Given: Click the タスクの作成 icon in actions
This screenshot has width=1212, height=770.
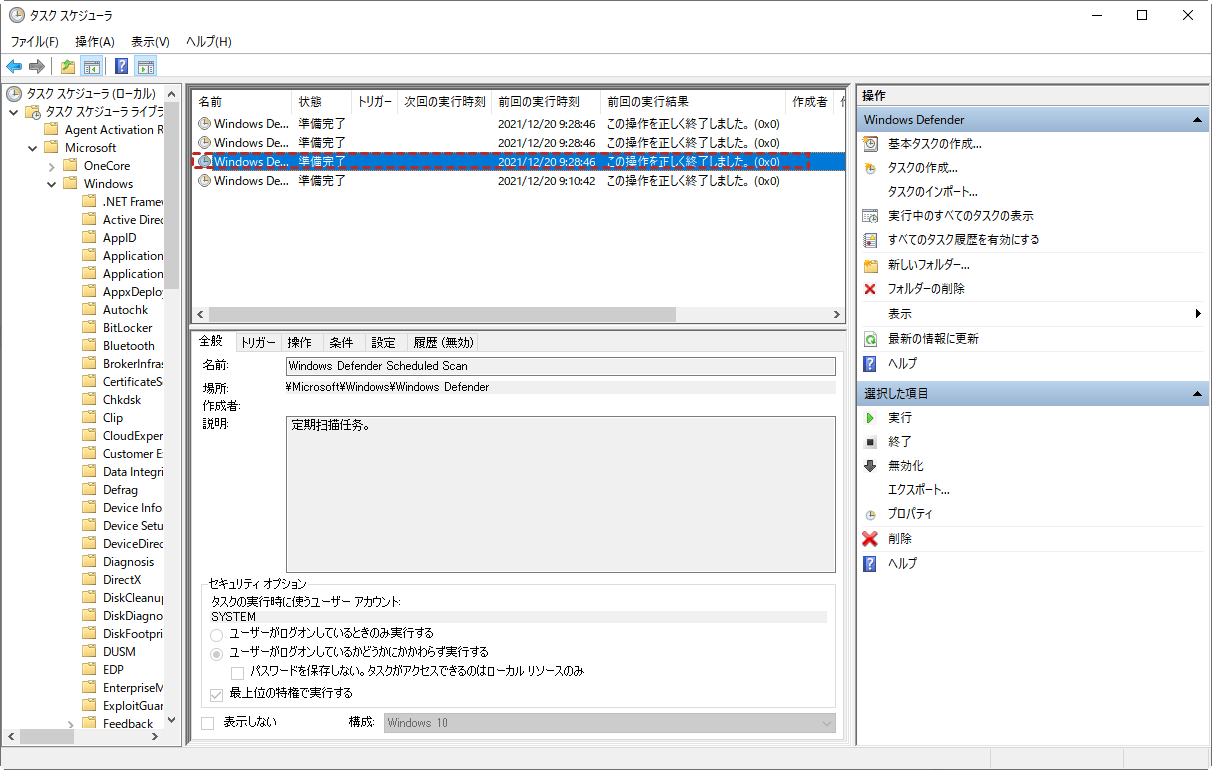Looking at the screenshot, I should (x=870, y=168).
